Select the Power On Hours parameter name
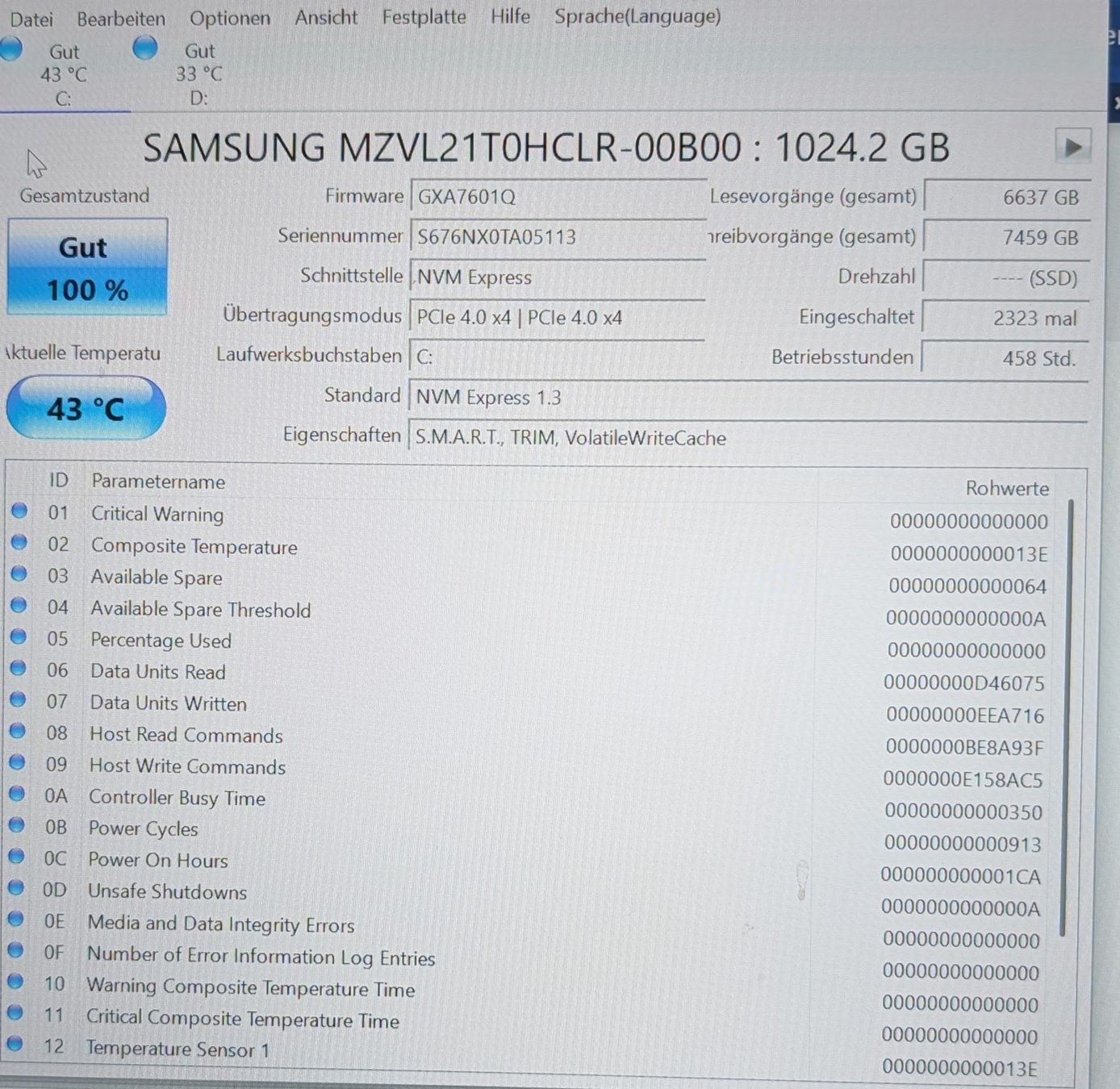 [x=158, y=860]
